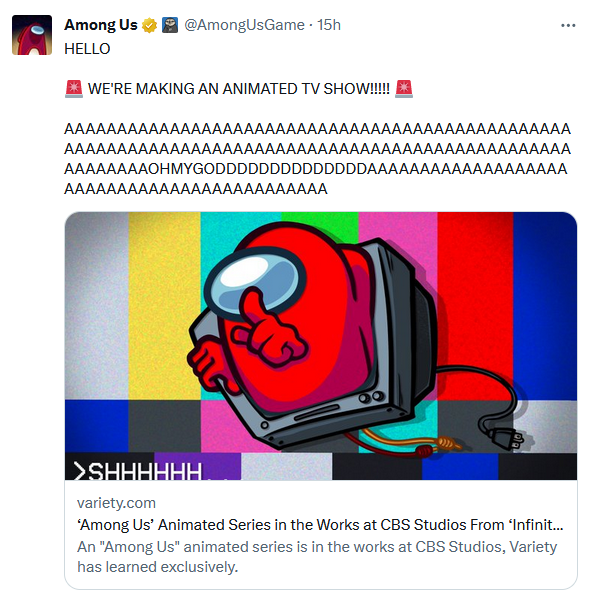The image size is (593, 600).
Task: Click the 15h timestamp of the tweet
Action: [329, 25]
